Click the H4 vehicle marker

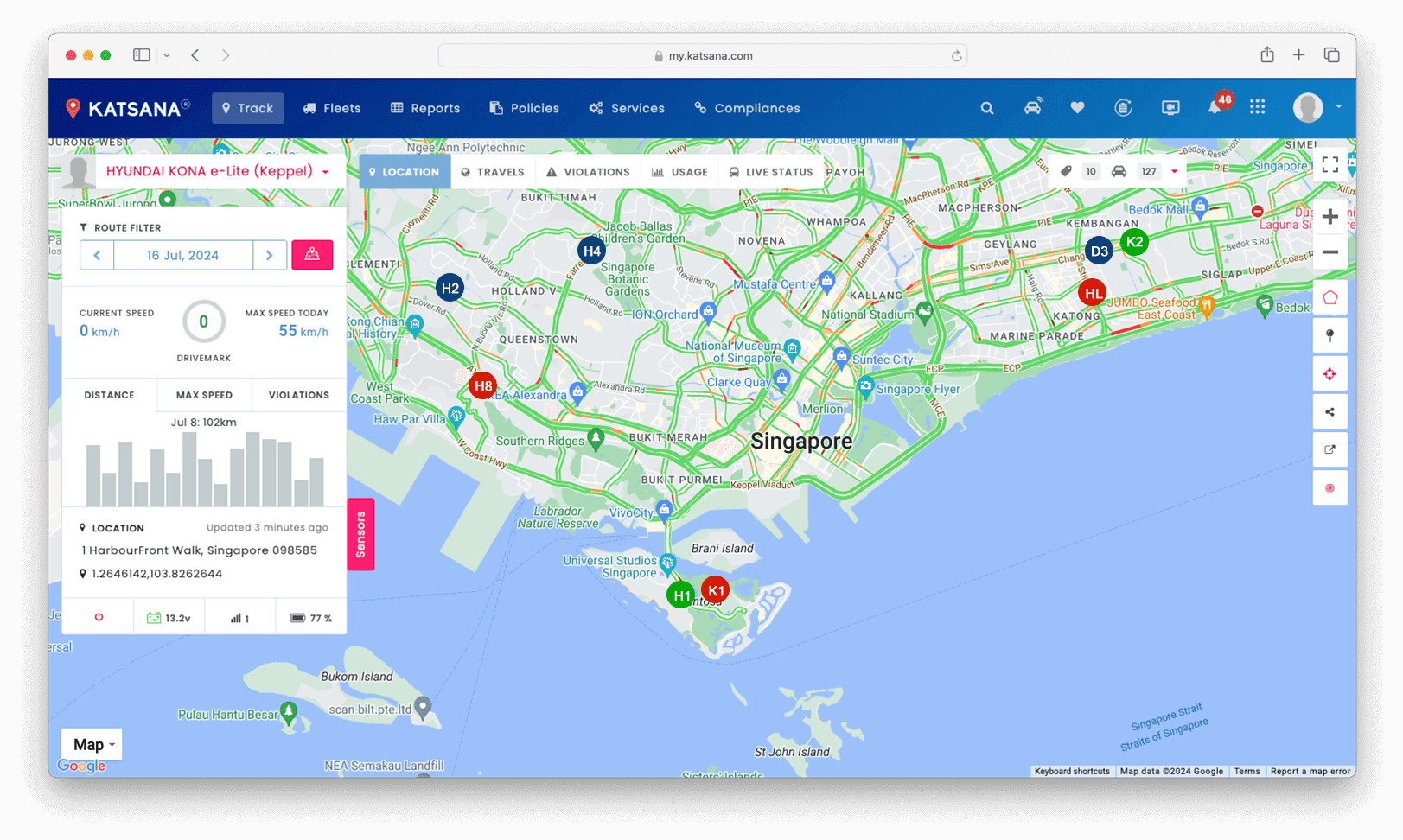(x=591, y=251)
